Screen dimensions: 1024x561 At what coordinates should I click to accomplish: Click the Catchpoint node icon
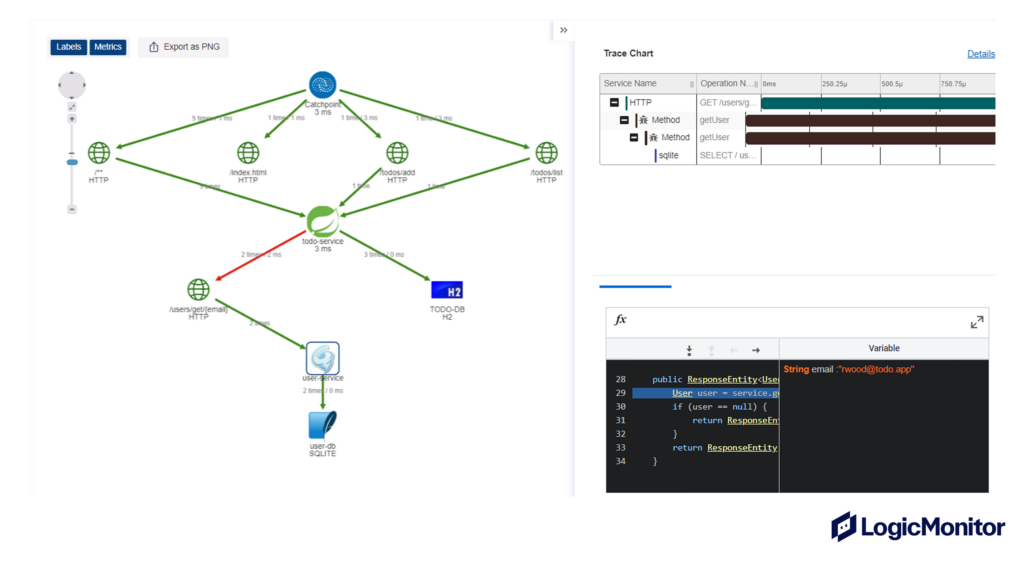[322, 85]
